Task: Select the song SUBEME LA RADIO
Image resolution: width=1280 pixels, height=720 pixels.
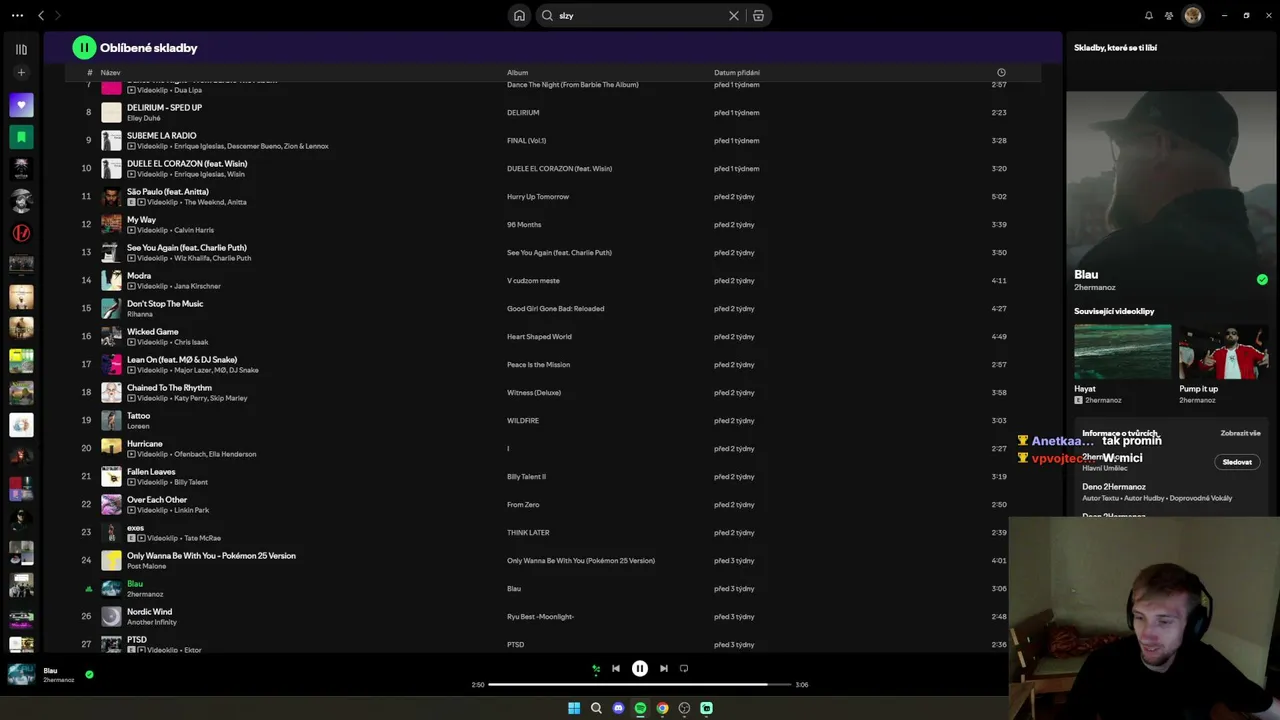Action: click(161, 135)
